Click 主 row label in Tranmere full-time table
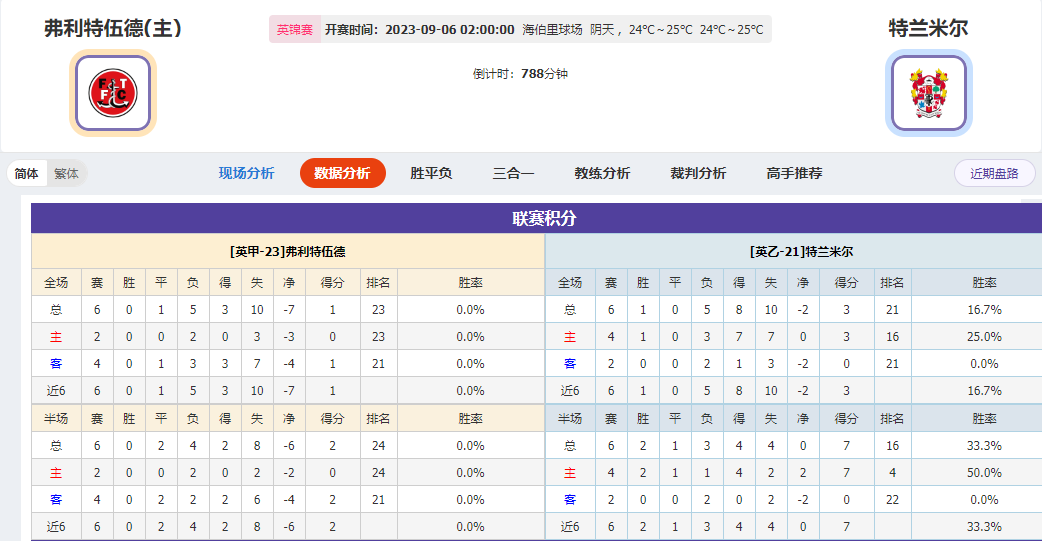Image resolution: width=1042 pixels, height=541 pixels. click(570, 337)
